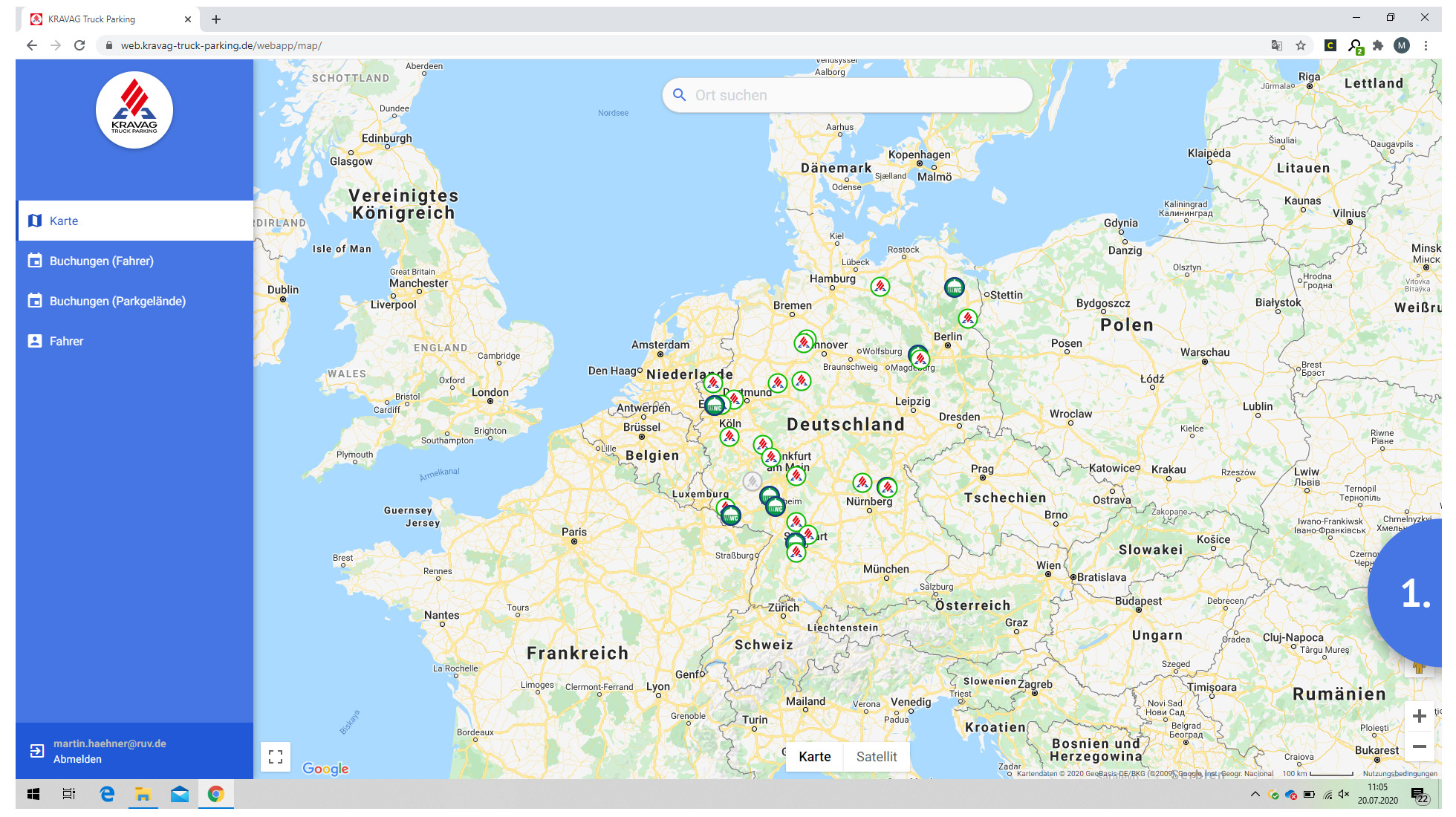Click Abmelden logout icon
1456x817 pixels.
coord(36,751)
